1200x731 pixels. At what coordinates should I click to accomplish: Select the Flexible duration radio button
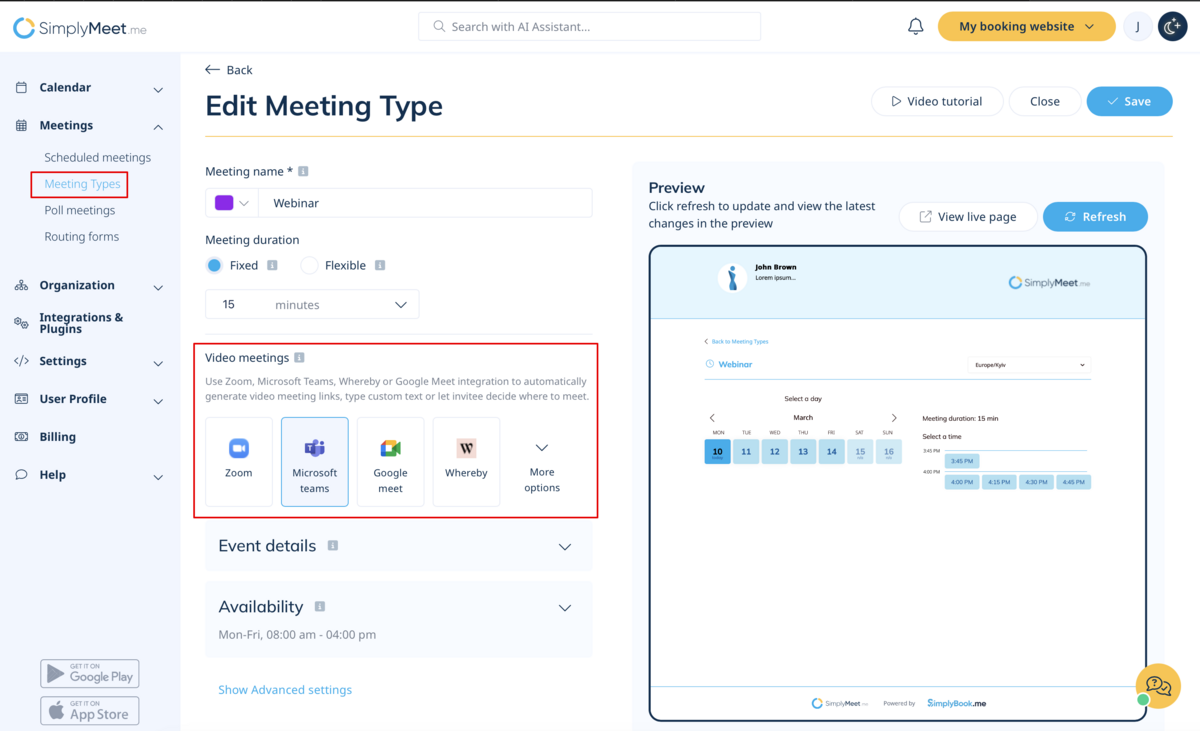click(309, 266)
